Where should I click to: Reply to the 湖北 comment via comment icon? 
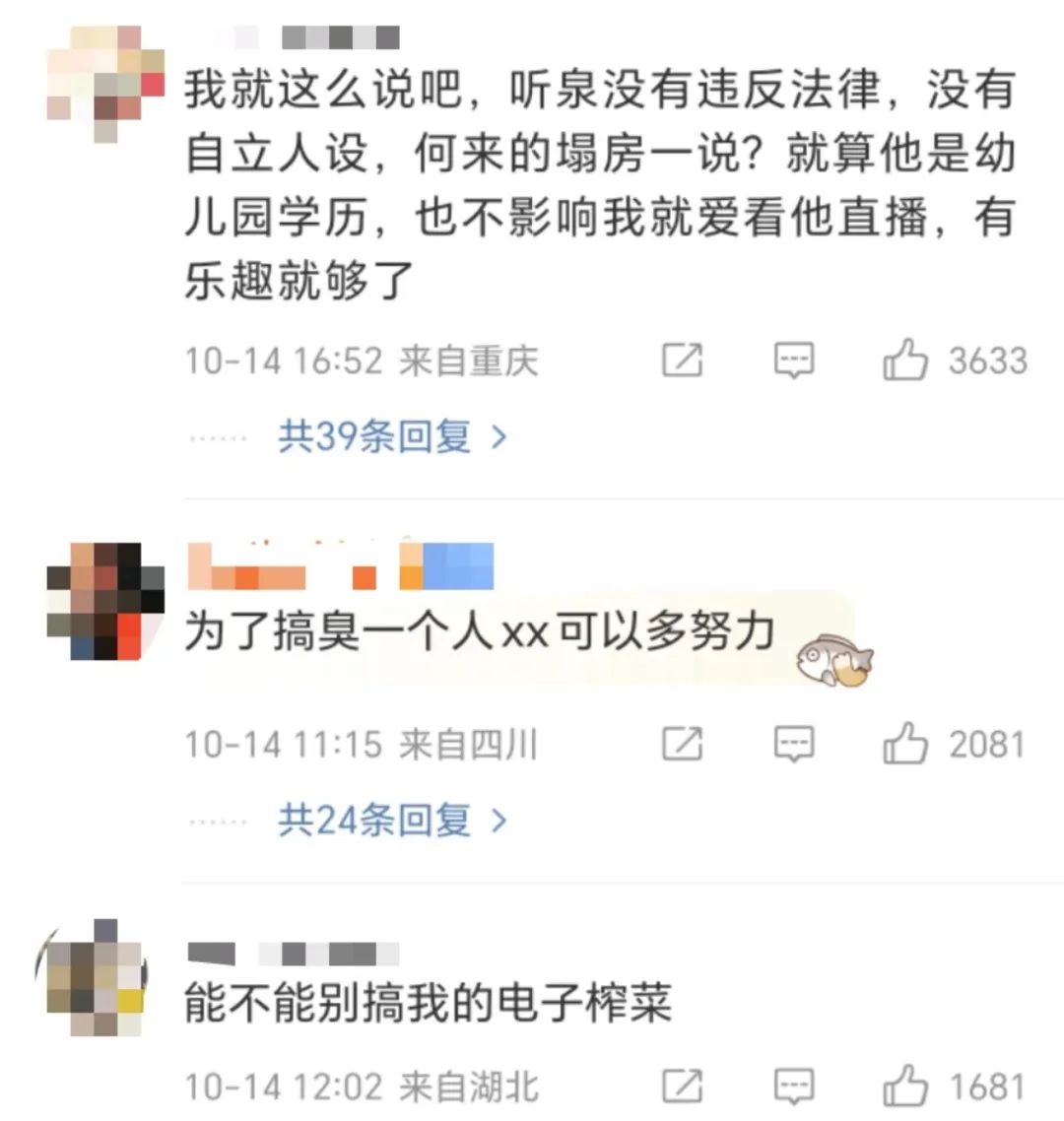pyautogui.click(x=794, y=1088)
